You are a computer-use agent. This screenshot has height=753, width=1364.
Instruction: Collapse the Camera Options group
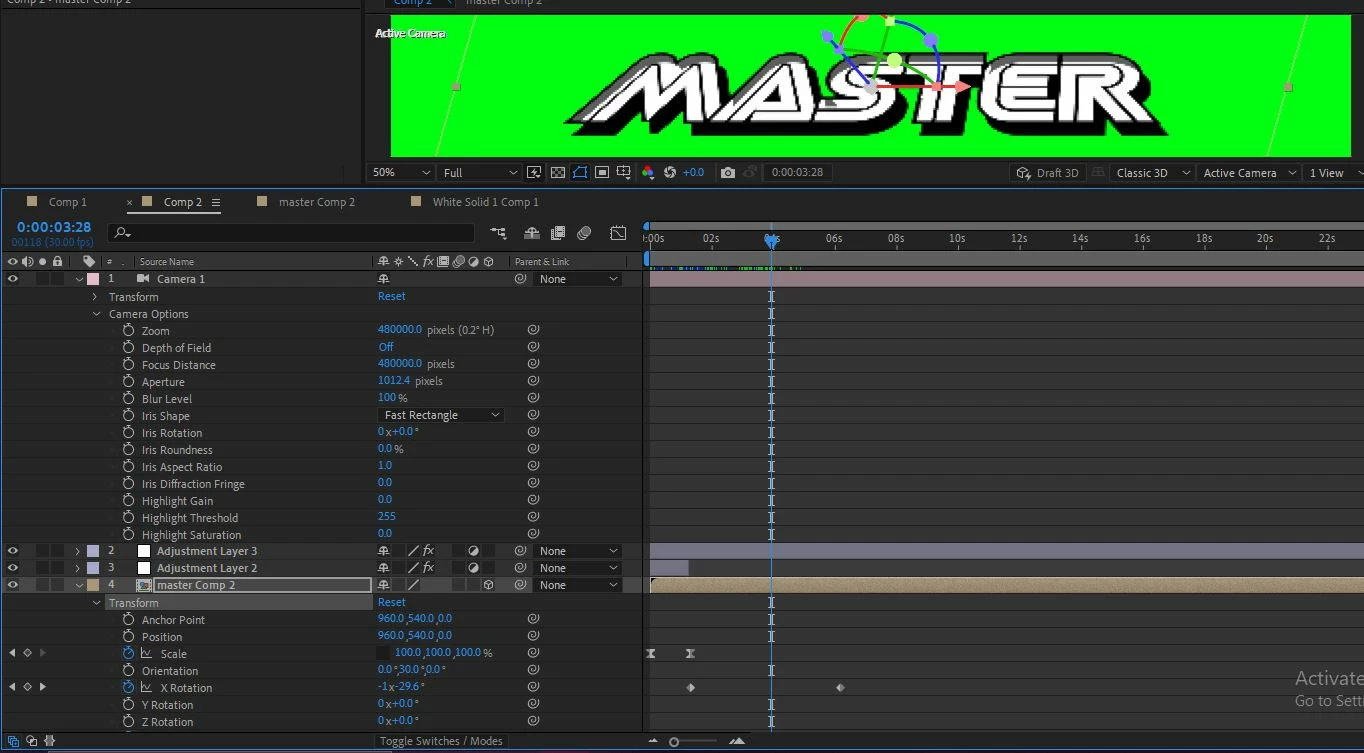(96, 314)
